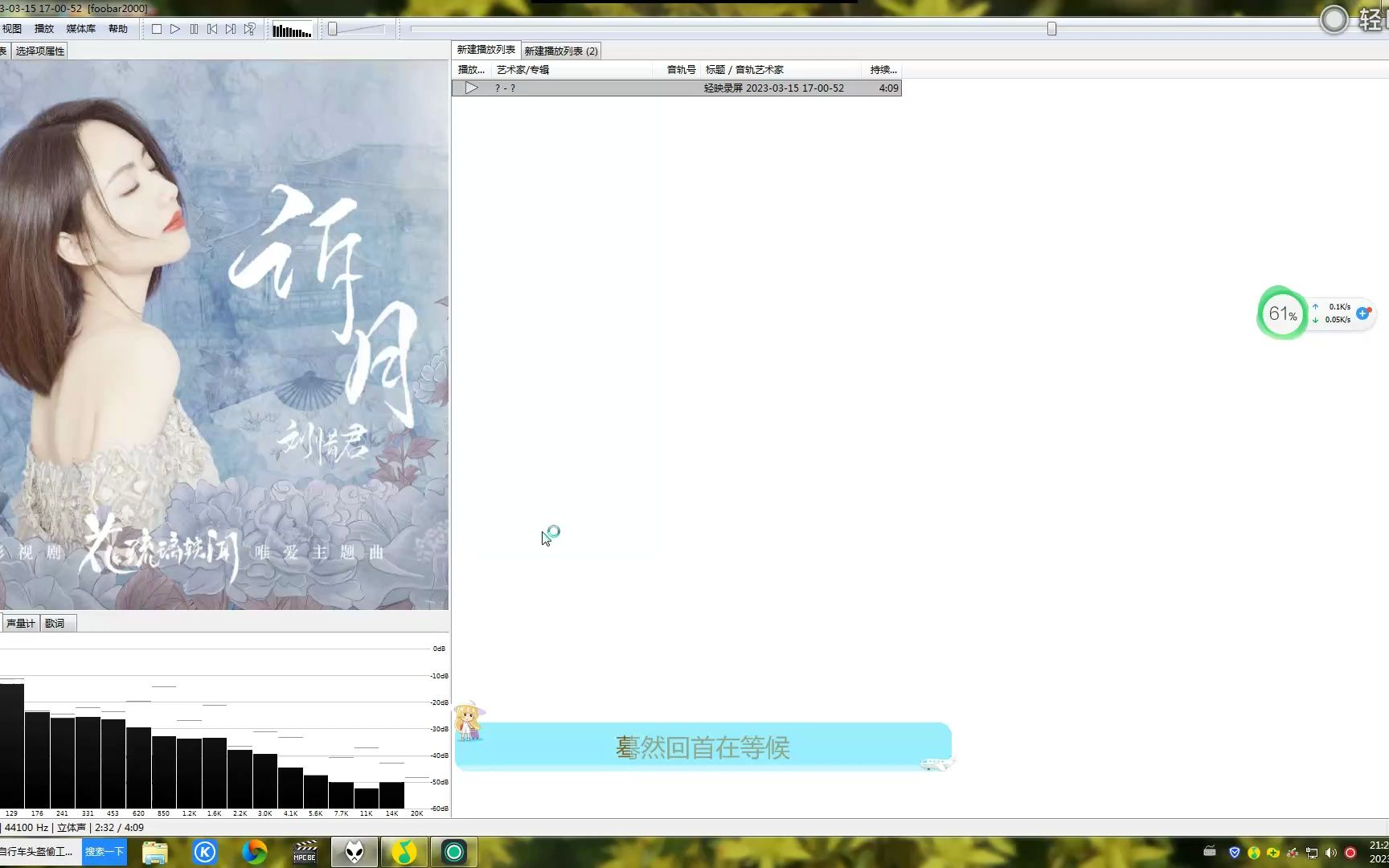Open QQ Music yellow icon in the taskbar
Image resolution: width=1389 pixels, height=868 pixels.
coord(404,852)
